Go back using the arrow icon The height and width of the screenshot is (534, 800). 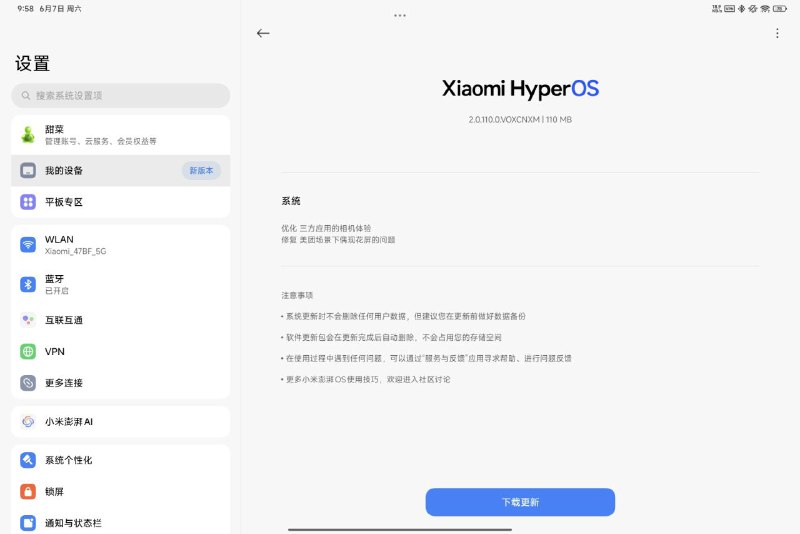[x=263, y=33]
